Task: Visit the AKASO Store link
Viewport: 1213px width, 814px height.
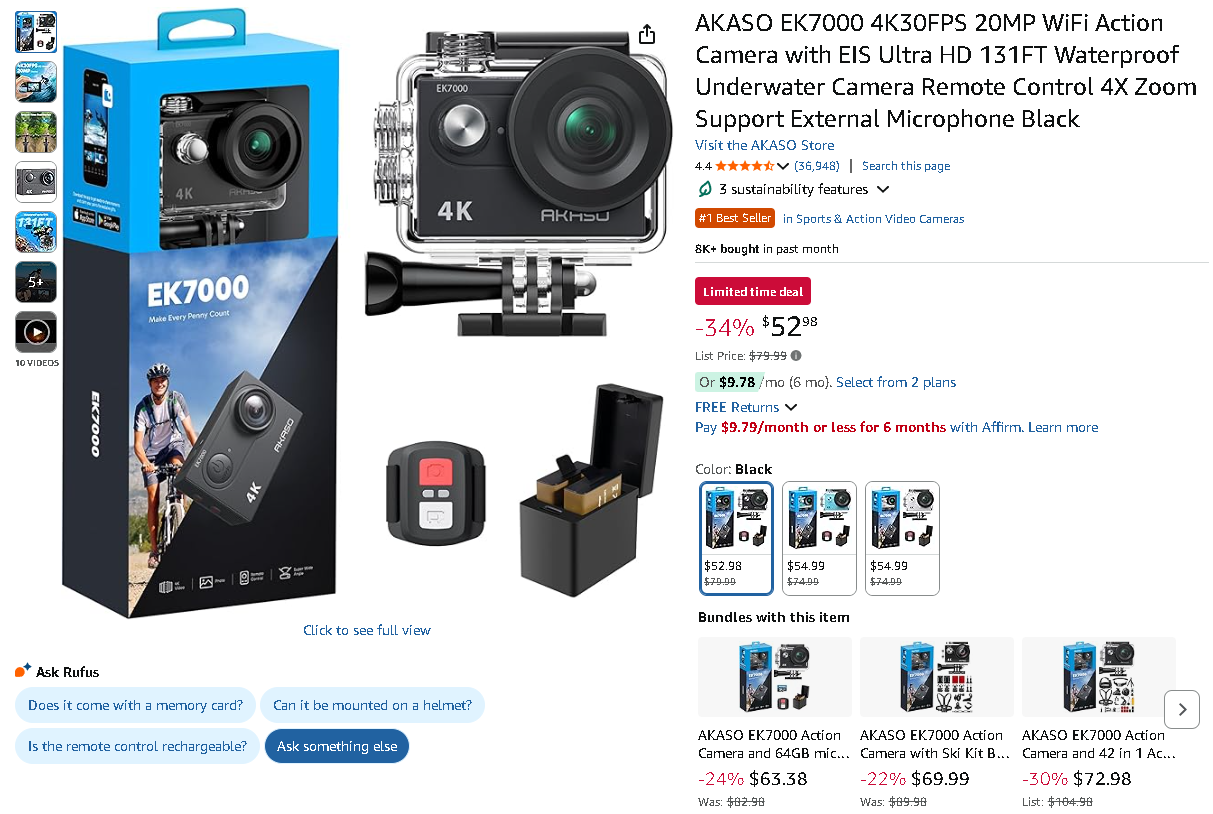Action: click(x=764, y=145)
